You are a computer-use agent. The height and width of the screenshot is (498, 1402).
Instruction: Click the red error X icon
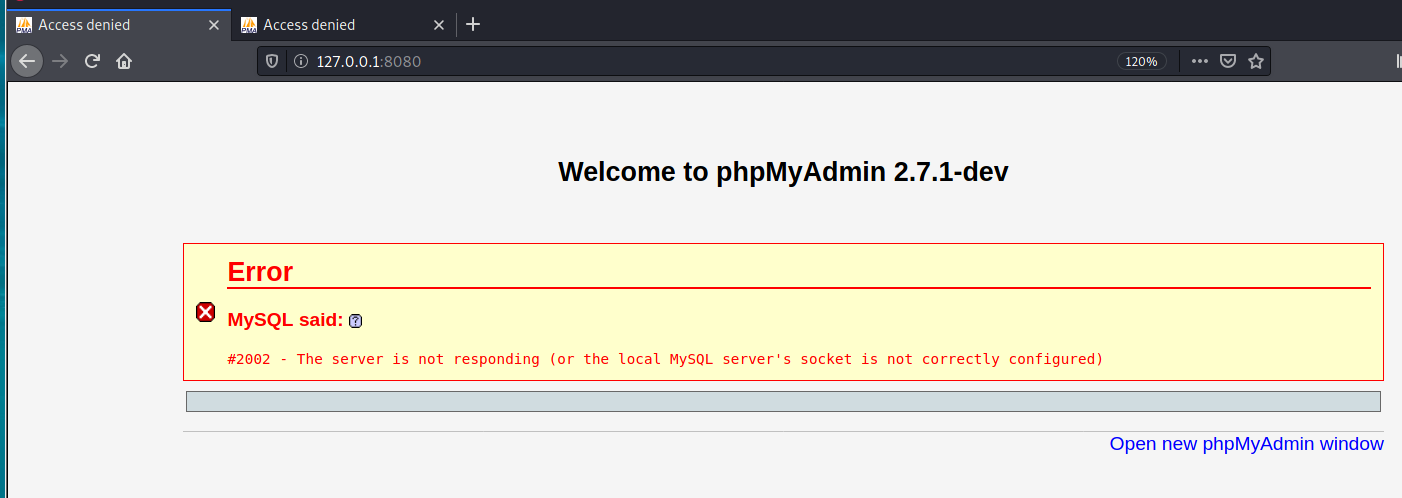pyautogui.click(x=205, y=312)
